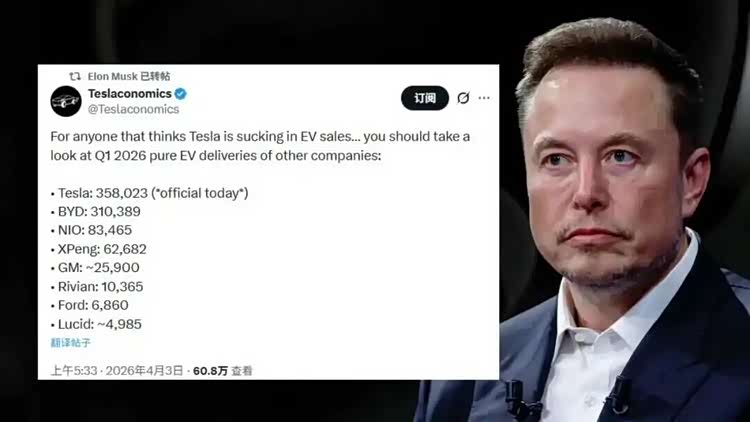Image resolution: width=750 pixels, height=422 pixels.
Task: Click the 翻译帖子 translate post link
Action: click(x=70, y=343)
